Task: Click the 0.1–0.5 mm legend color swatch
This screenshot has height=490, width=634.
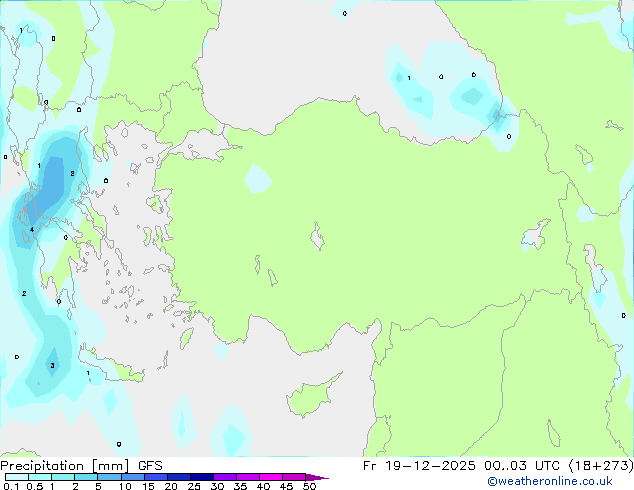Action: pos(17,477)
